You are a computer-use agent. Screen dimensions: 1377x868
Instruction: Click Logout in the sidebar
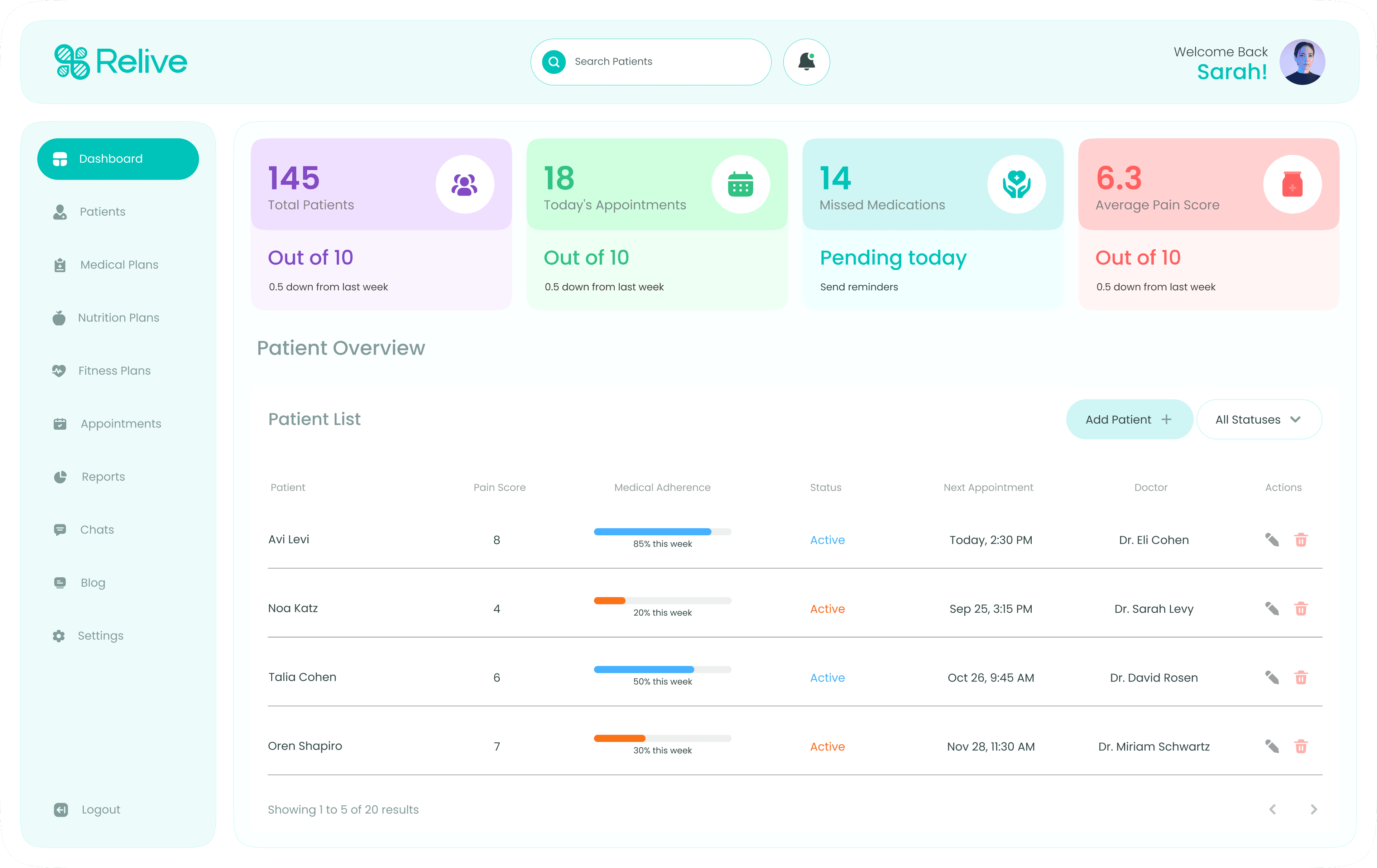click(101, 810)
